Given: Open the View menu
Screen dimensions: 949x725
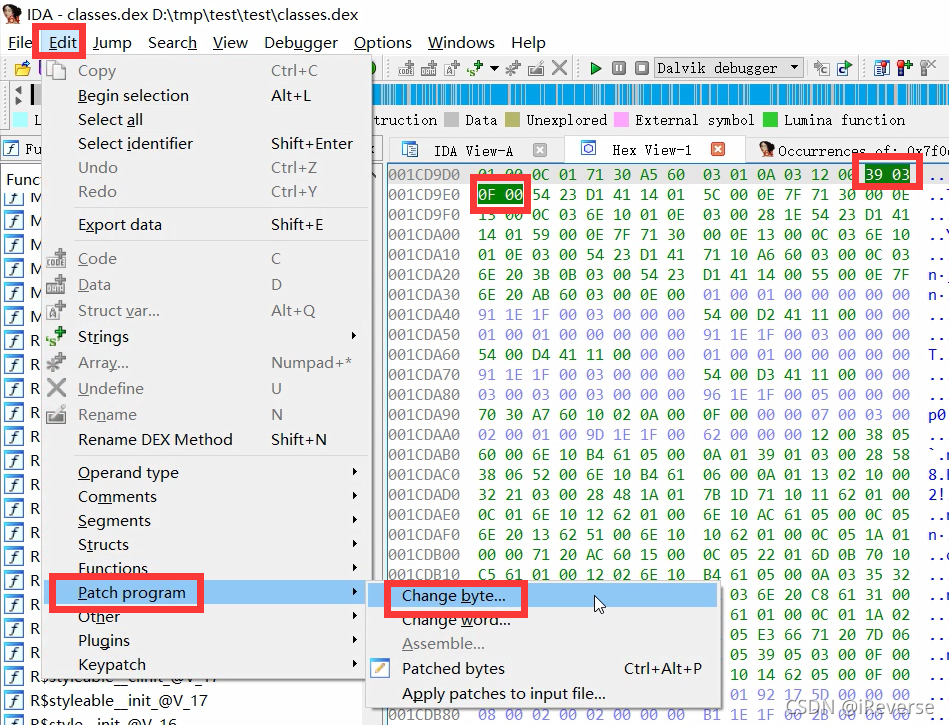Looking at the screenshot, I should point(230,43).
